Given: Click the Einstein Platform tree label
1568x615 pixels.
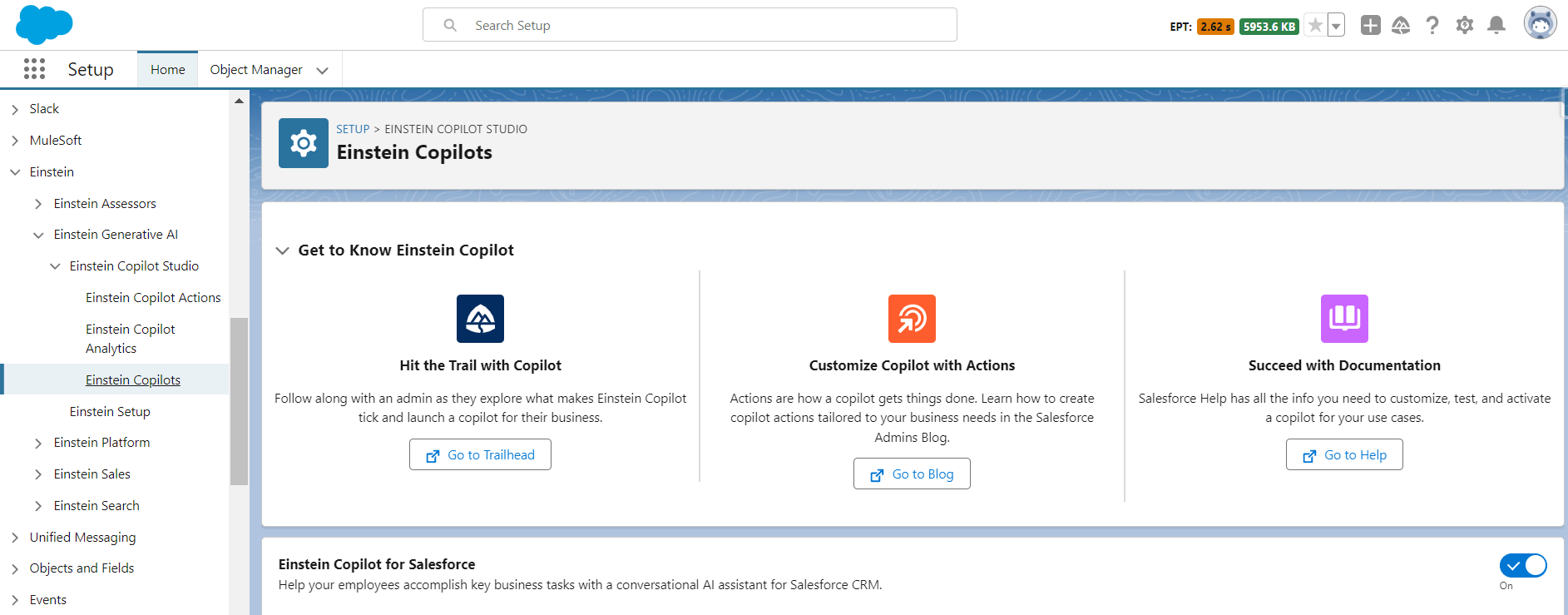Looking at the screenshot, I should (102, 443).
